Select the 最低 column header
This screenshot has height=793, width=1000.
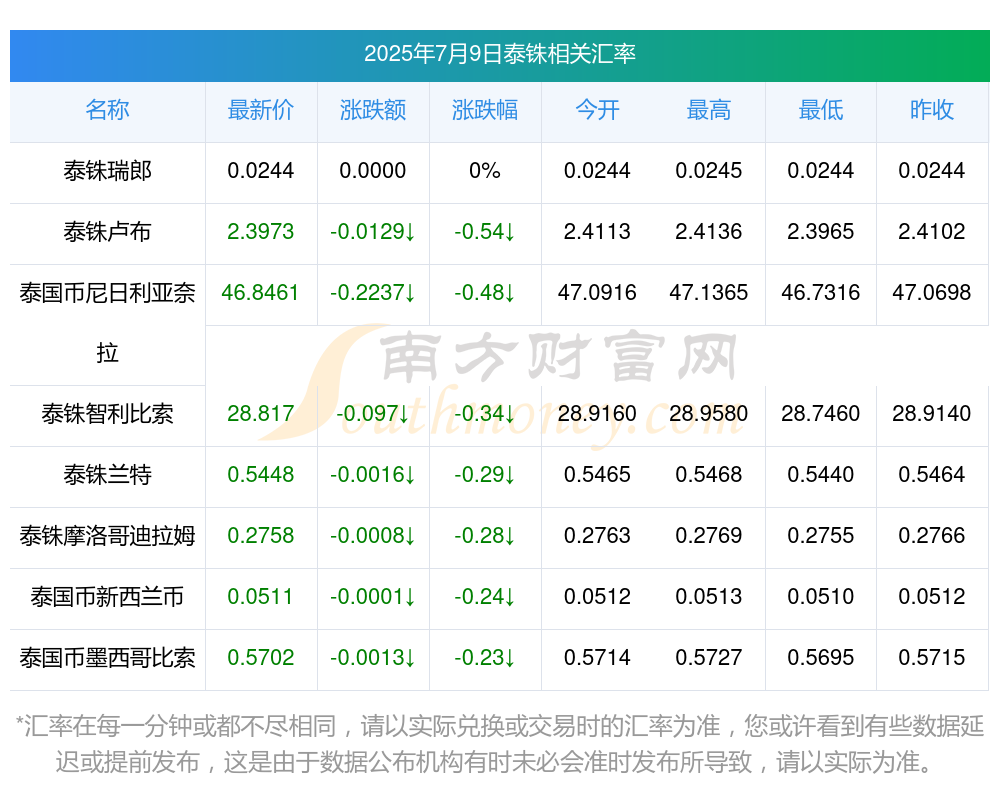[821, 110]
